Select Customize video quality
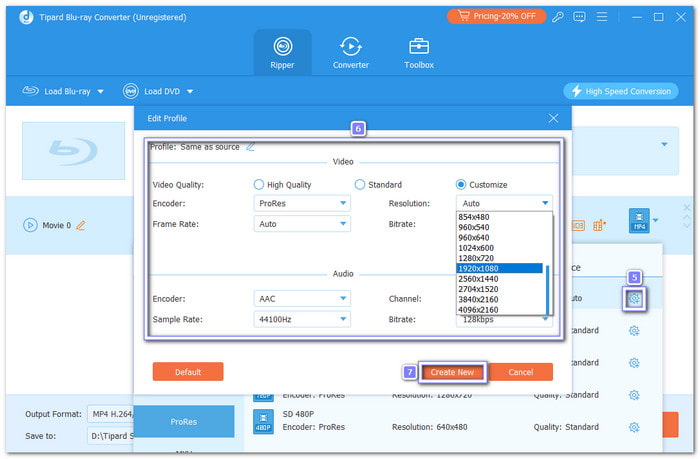 [461, 184]
